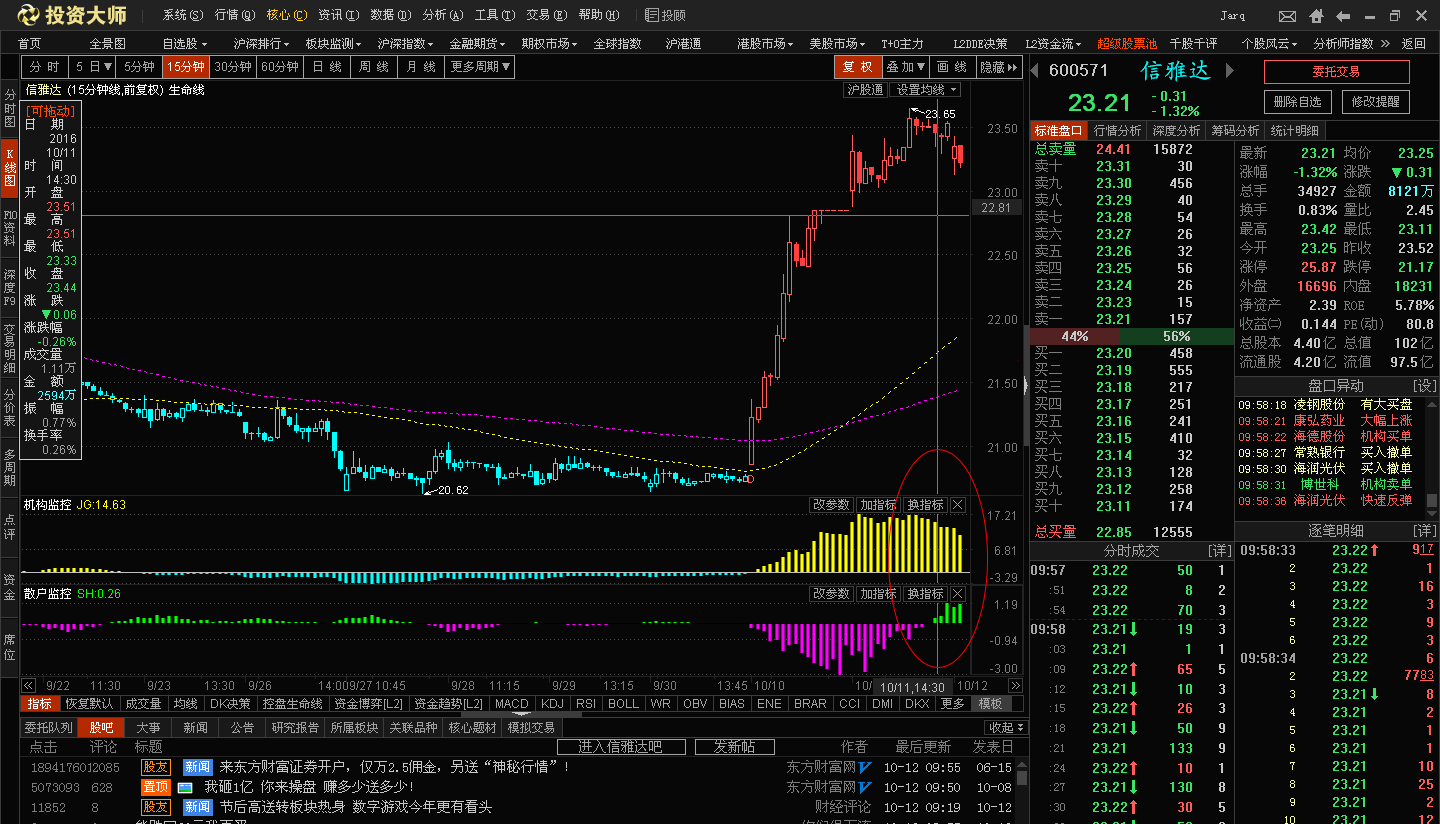Expand 隐藏 panel arrows
Screen dimensions: 1440x824
tap(999, 67)
